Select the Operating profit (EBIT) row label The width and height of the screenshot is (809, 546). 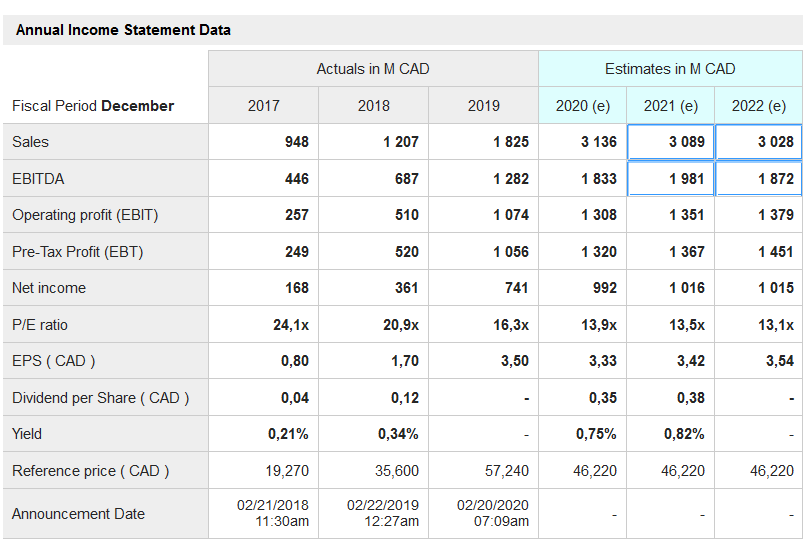[85, 215]
